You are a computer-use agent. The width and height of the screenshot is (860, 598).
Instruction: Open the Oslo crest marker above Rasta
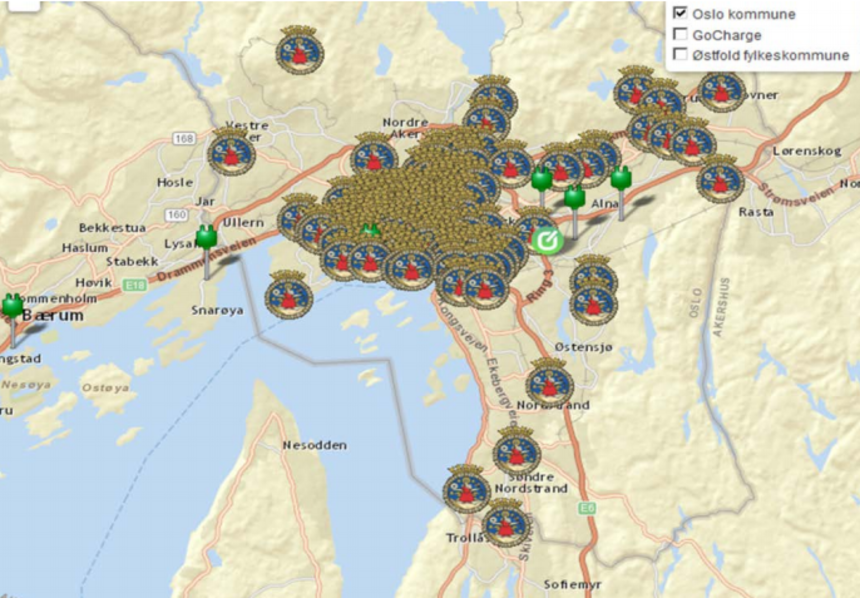[720, 179]
